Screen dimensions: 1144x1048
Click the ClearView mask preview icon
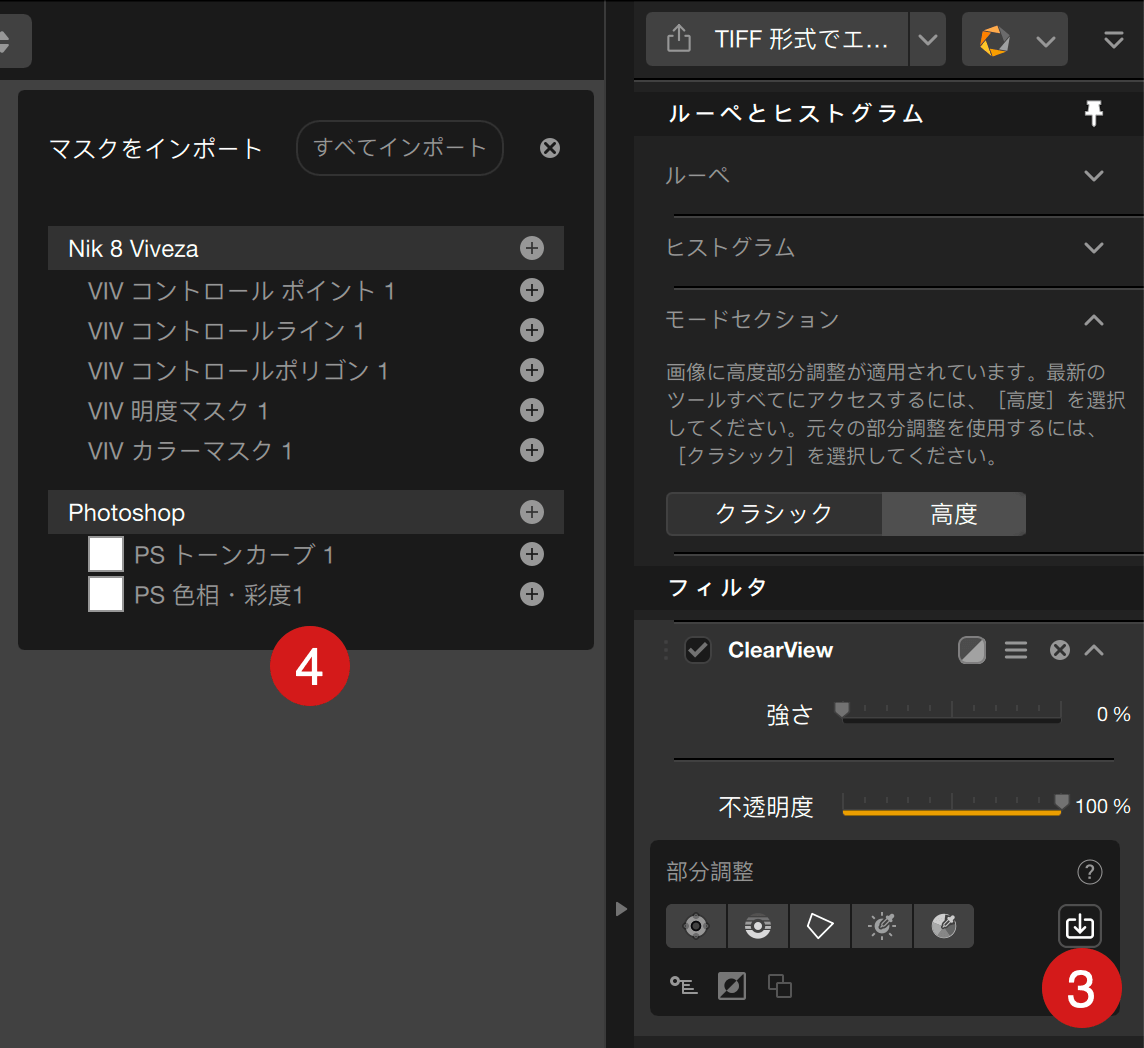pyautogui.click(x=972, y=650)
